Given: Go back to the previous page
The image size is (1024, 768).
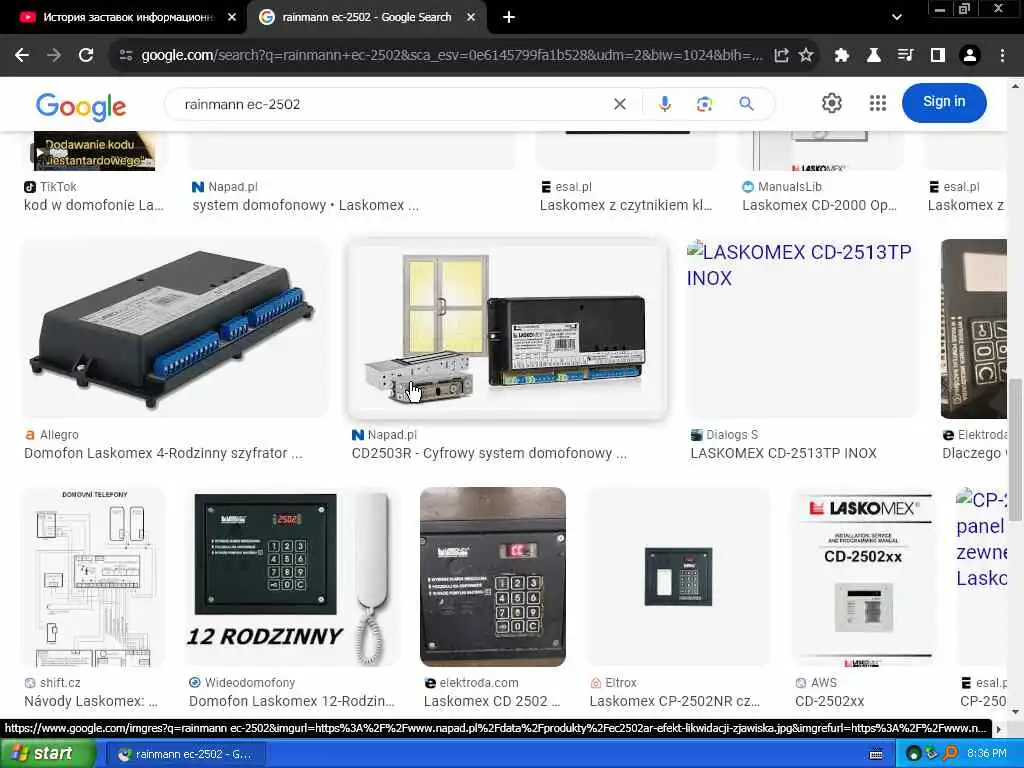Looking at the screenshot, I should click(22, 56).
